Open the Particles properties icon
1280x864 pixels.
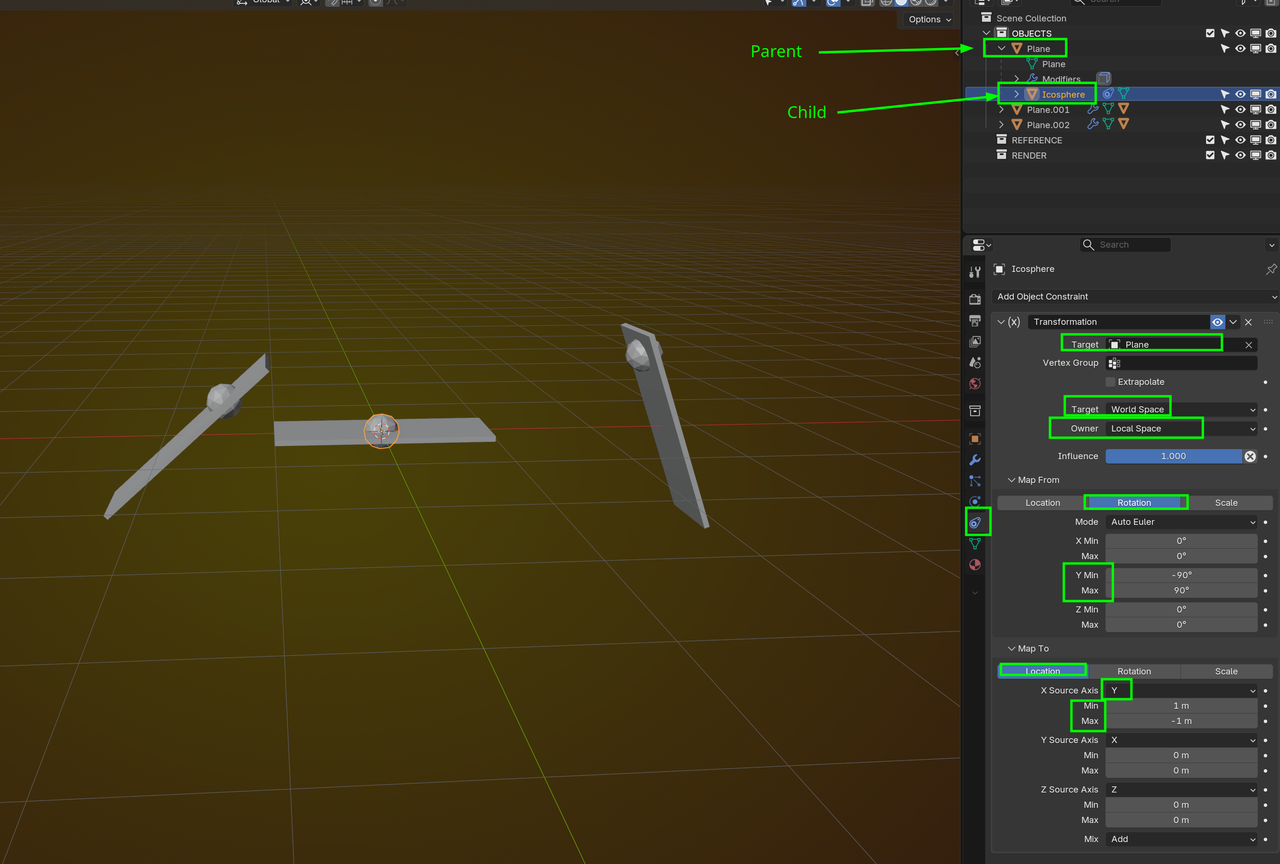(x=975, y=481)
